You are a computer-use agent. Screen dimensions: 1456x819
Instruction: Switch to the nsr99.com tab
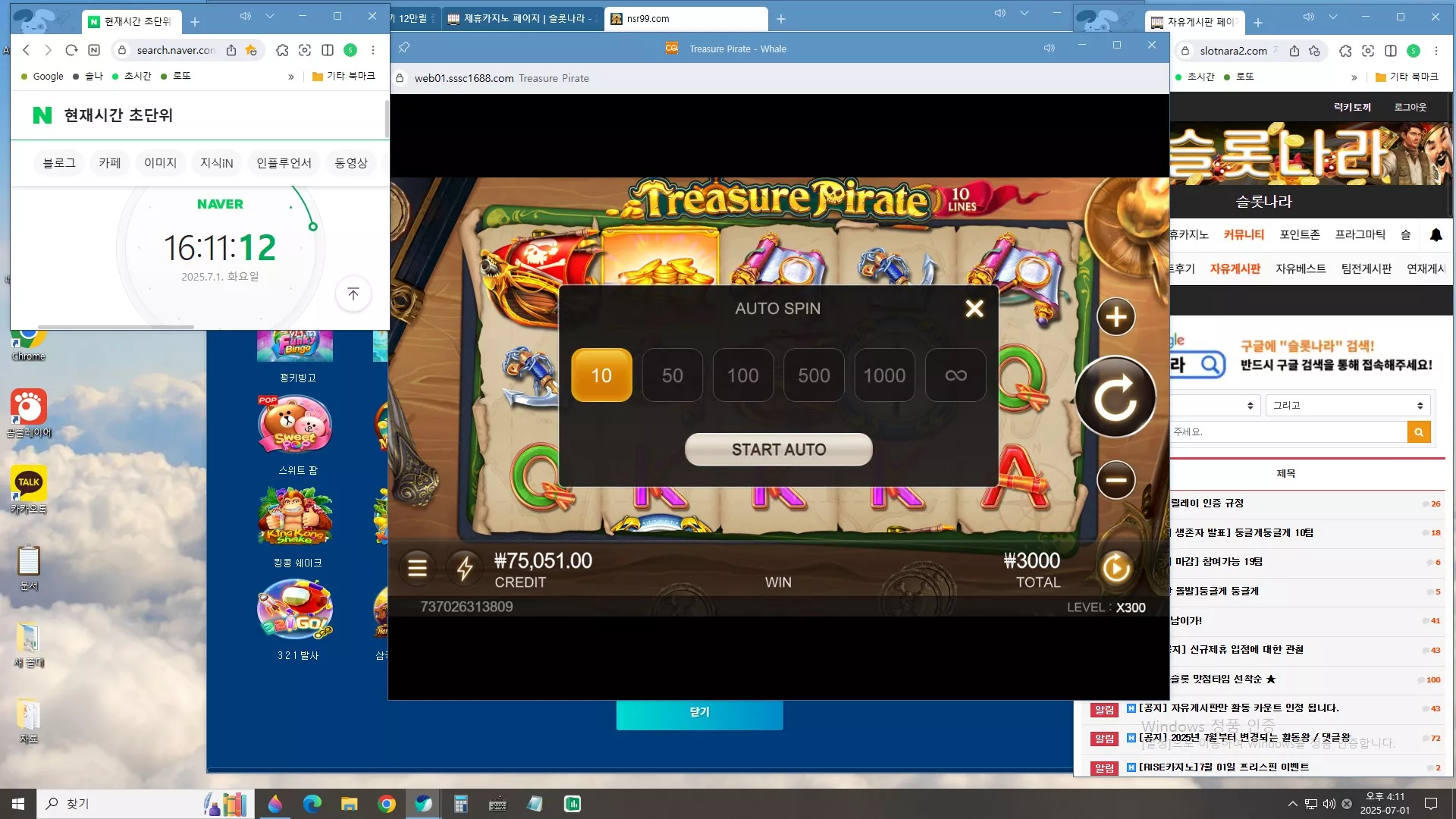click(686, 18)
